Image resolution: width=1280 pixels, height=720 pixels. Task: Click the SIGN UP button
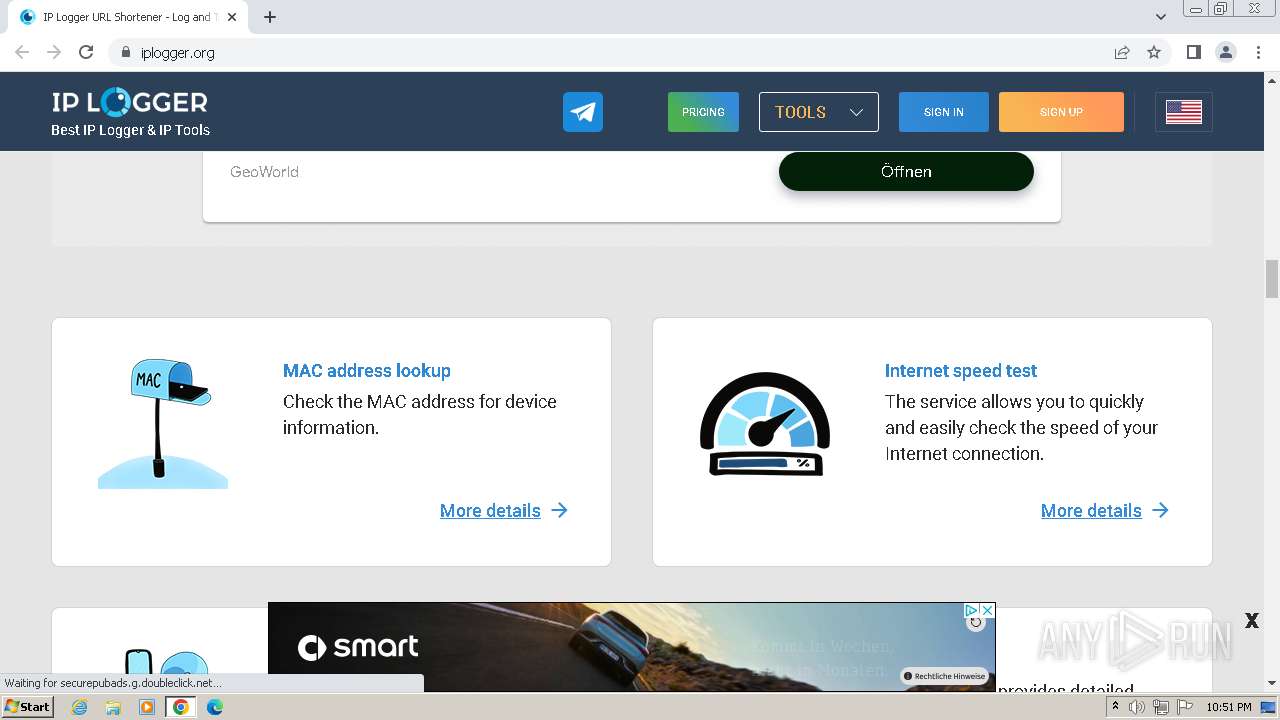click(1061, 112)
